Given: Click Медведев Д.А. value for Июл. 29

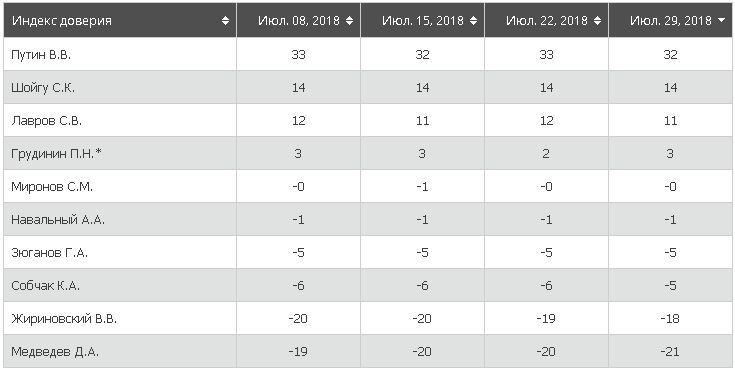Looking at the screenshot, I should tap(671, 352).
